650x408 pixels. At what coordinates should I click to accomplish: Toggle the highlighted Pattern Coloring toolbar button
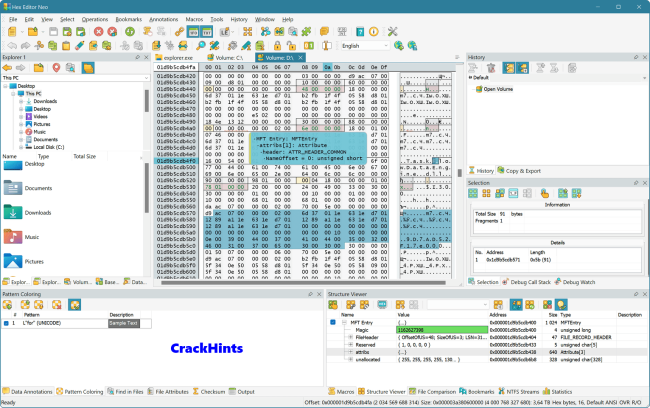(x=75, y=305)
